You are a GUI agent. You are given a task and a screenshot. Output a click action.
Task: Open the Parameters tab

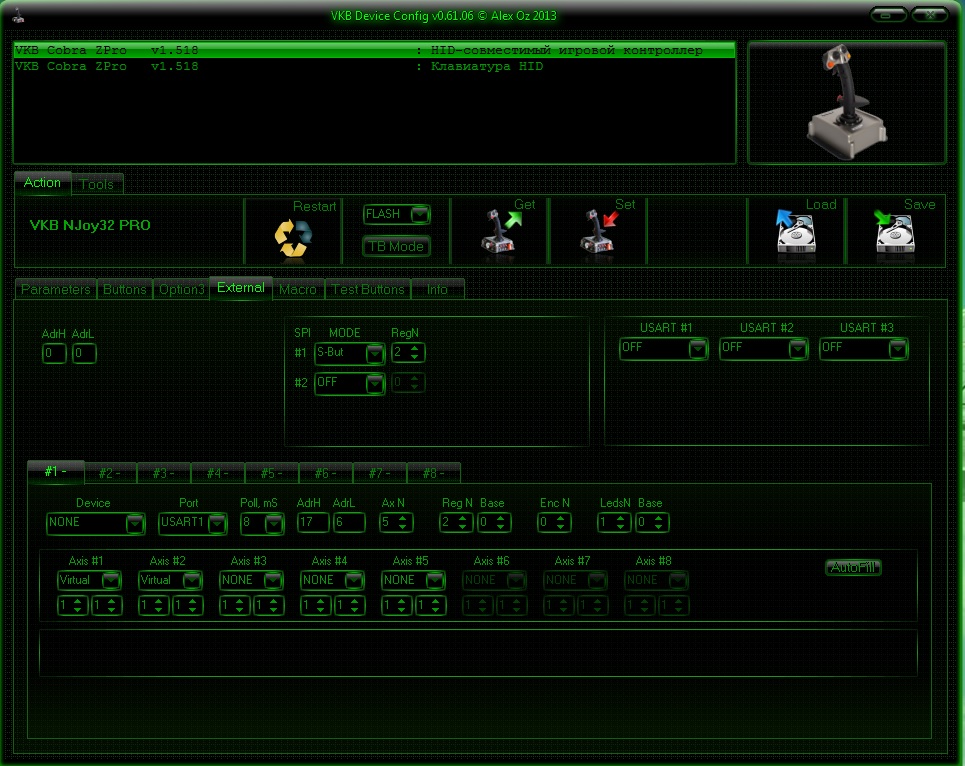tap(55, 289)
